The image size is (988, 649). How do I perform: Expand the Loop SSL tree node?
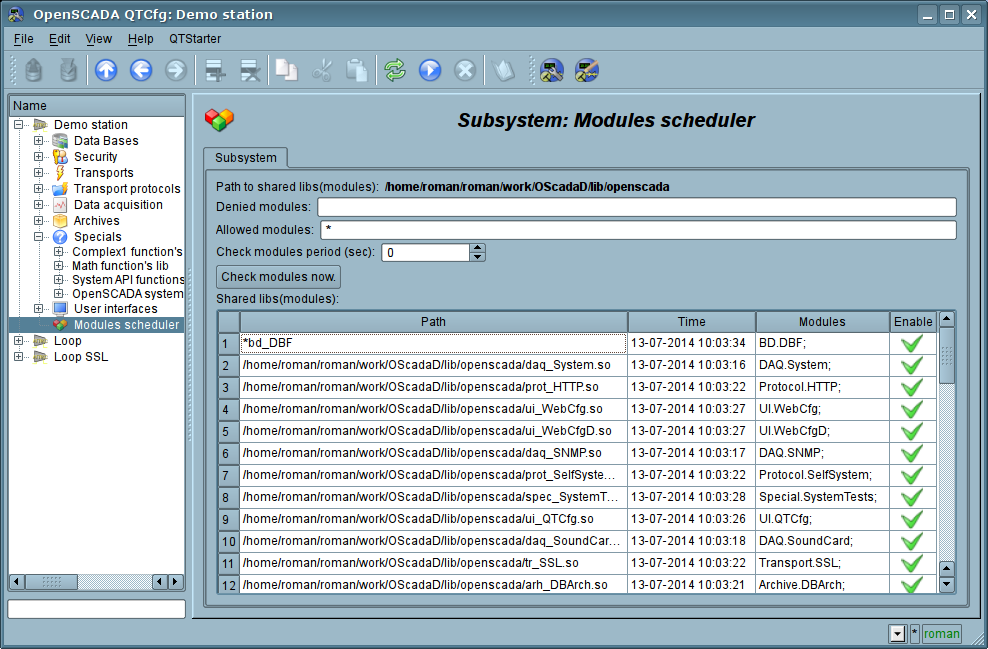point(18,357)
